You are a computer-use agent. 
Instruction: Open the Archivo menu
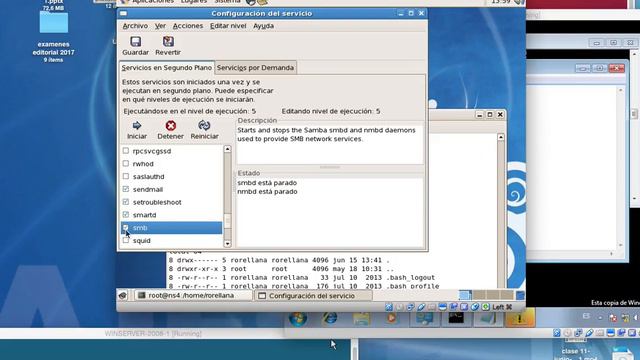(x=135, y=26)
